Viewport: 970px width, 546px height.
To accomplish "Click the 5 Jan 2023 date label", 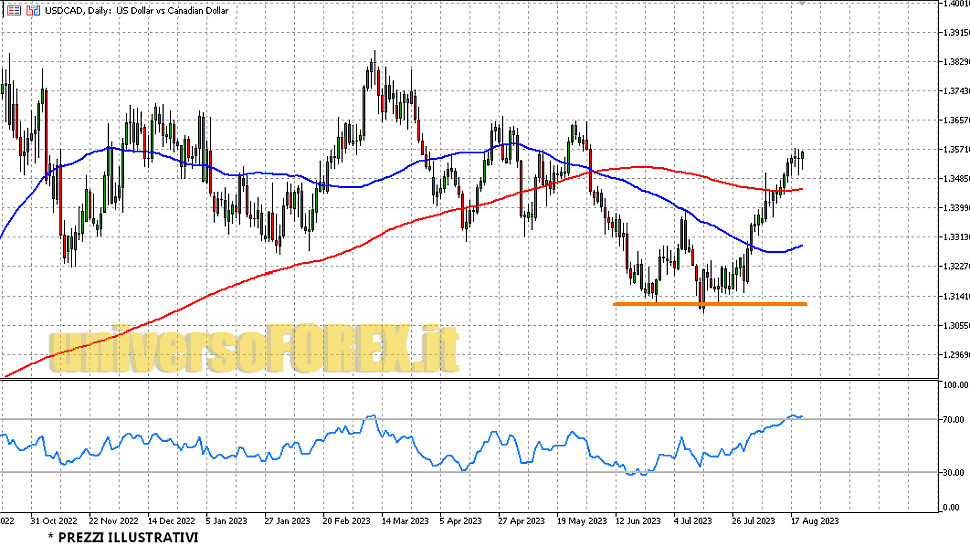I will tap(227, 520).
